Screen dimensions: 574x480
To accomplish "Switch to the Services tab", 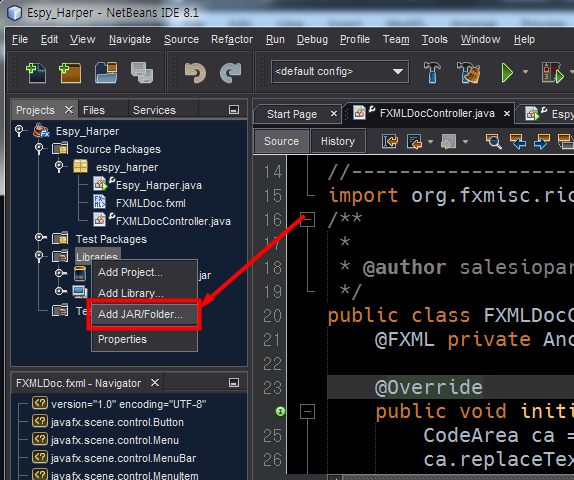I will point(154,110).
